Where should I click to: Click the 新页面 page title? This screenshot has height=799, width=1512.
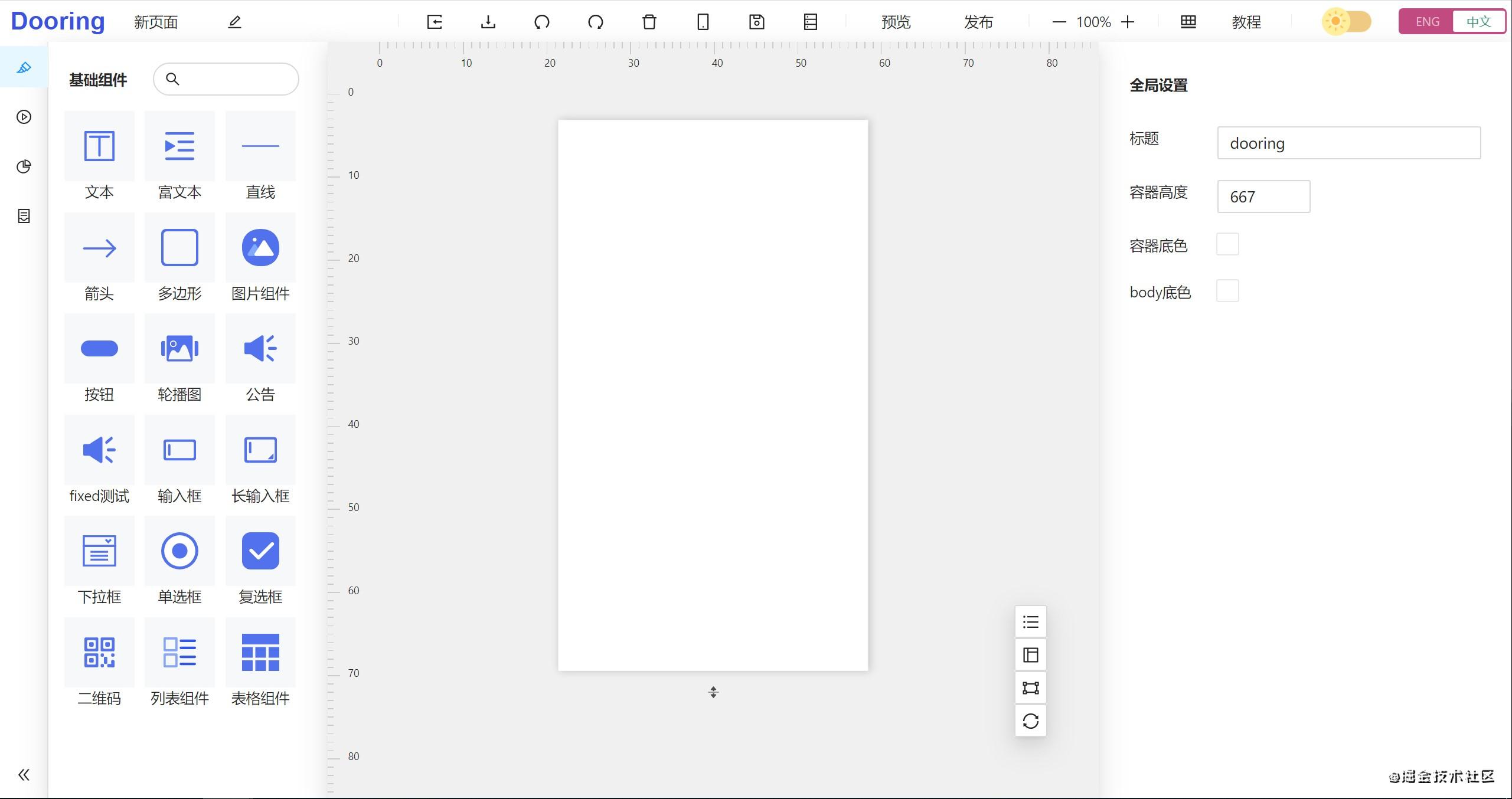(156, 22)
